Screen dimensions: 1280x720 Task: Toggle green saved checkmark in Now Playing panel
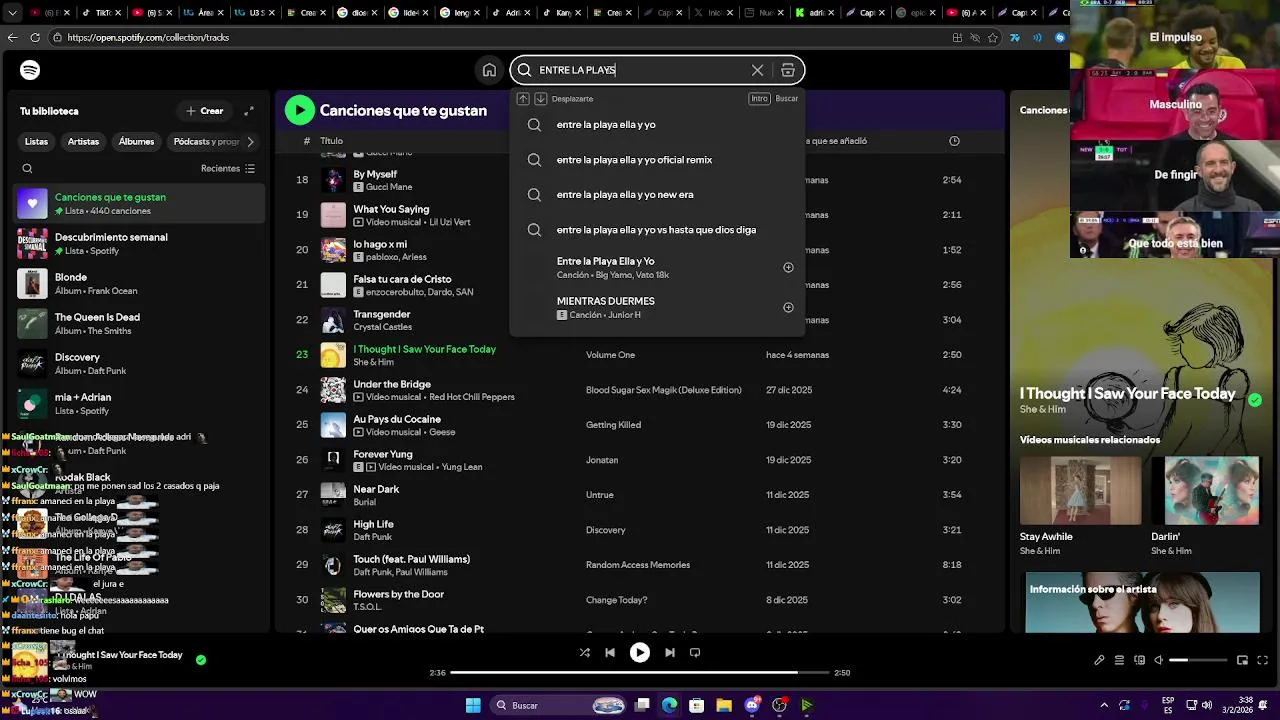pos(1255,400)
